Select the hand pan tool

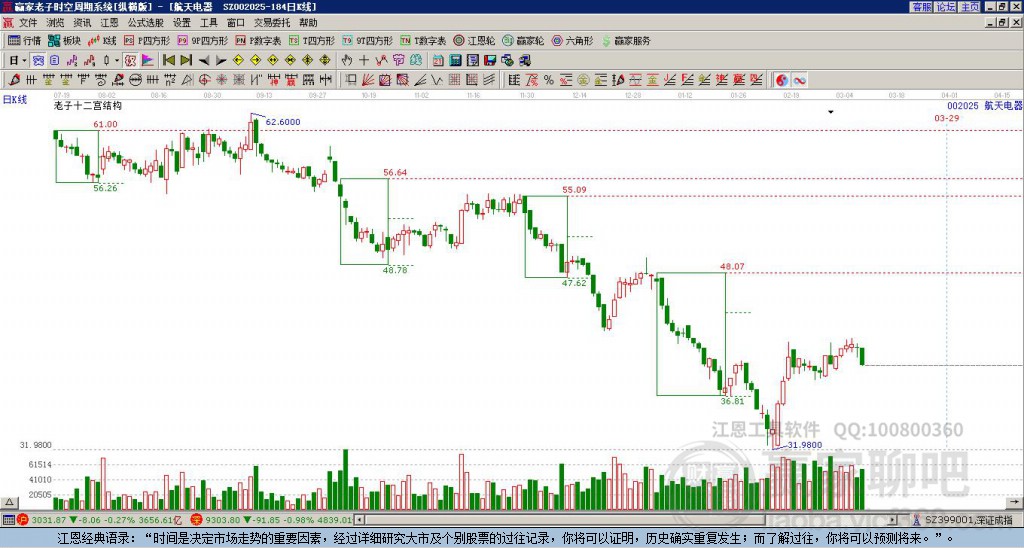coord(347,60)
